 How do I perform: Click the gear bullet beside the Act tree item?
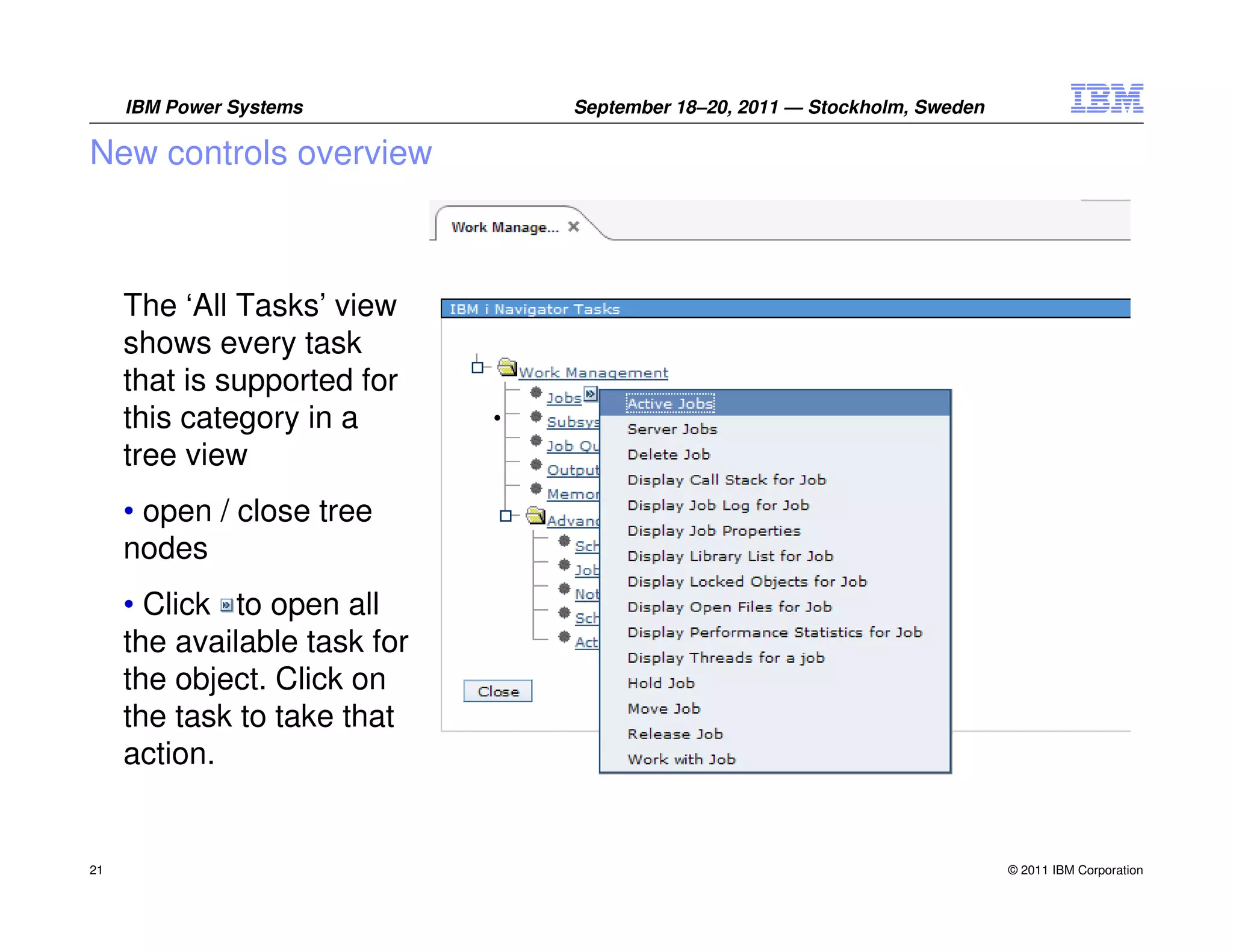[x=564, y=637]
